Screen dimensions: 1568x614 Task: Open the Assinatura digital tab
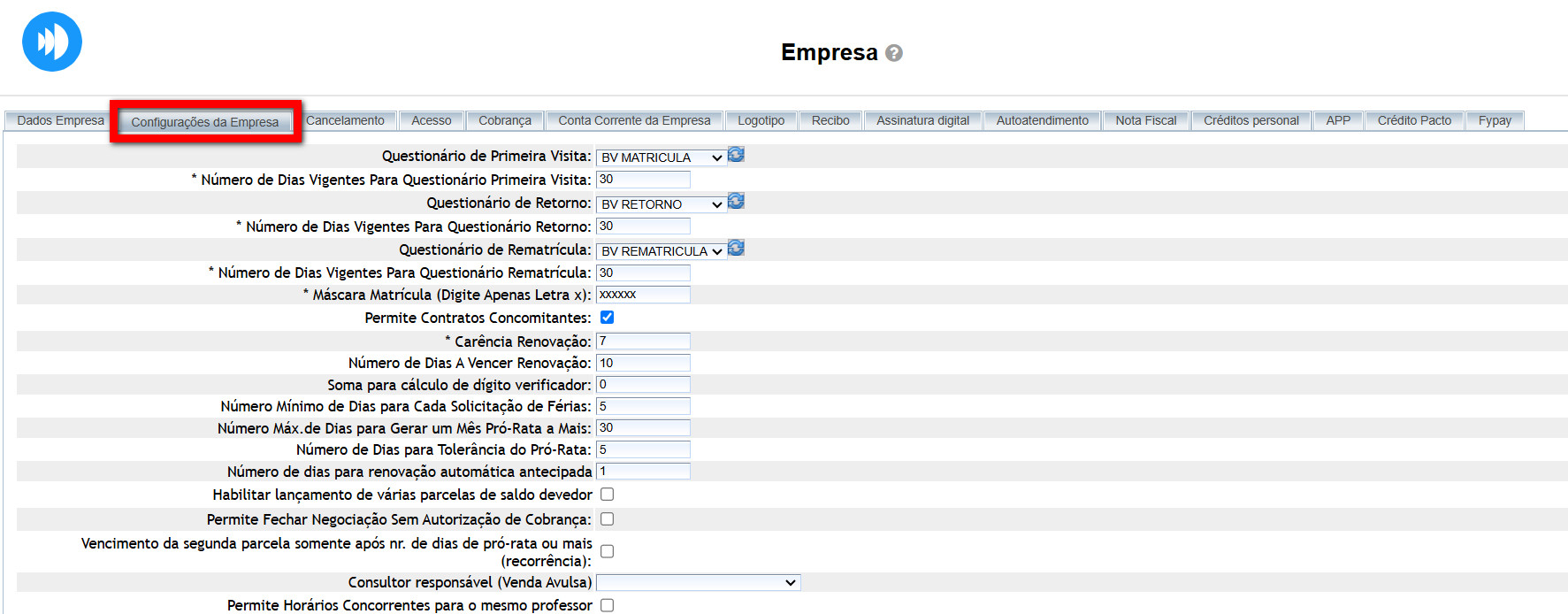click(922, 120)
